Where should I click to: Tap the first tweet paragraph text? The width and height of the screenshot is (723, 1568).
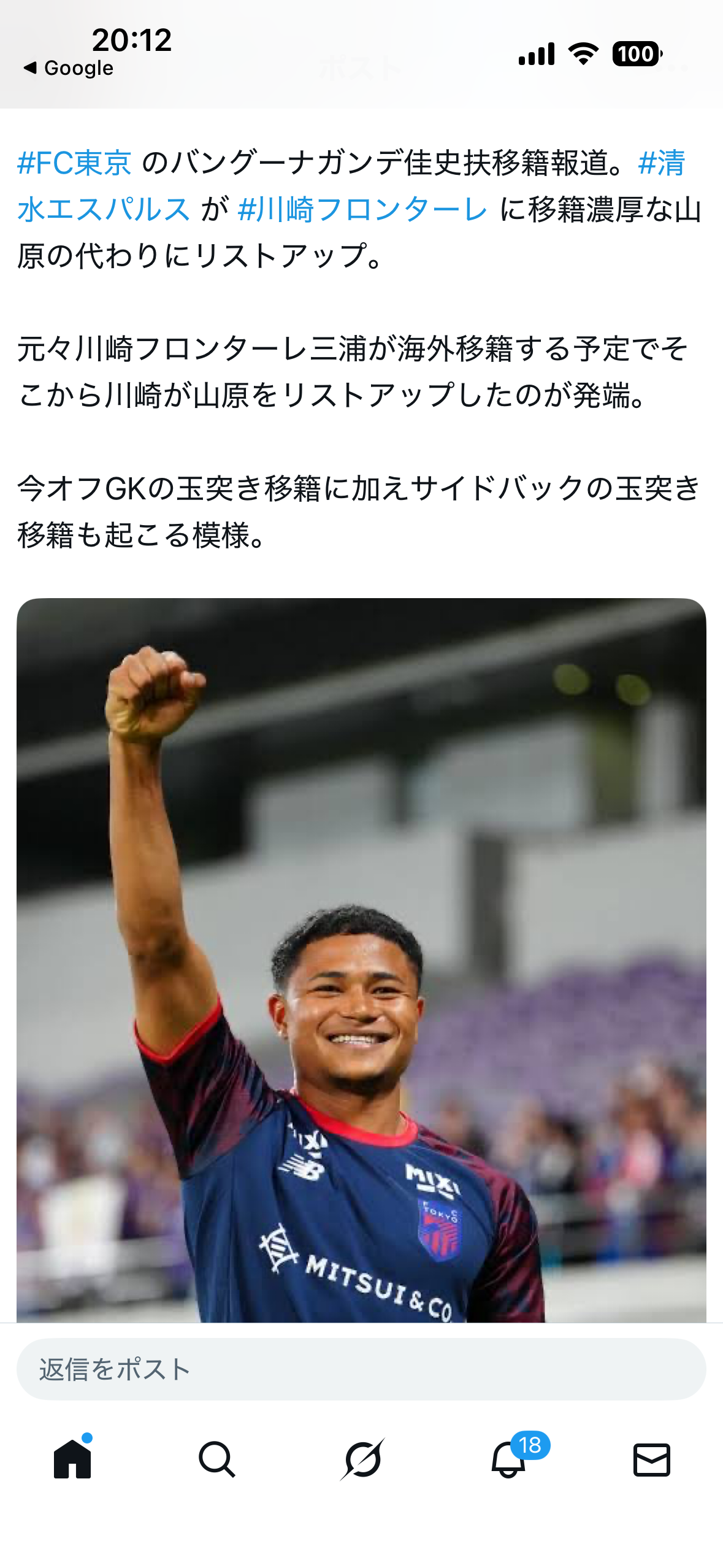[x=359, y=209]
